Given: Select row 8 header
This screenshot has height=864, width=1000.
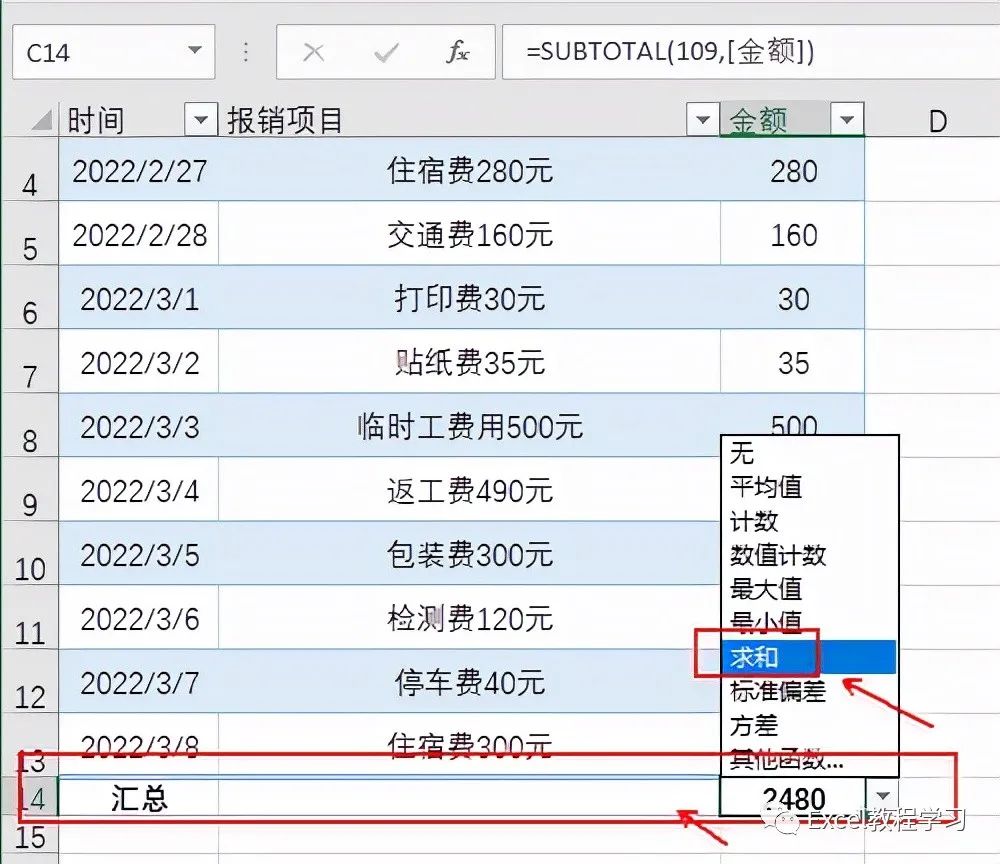Looking at the screenshot, I should 30,425.
